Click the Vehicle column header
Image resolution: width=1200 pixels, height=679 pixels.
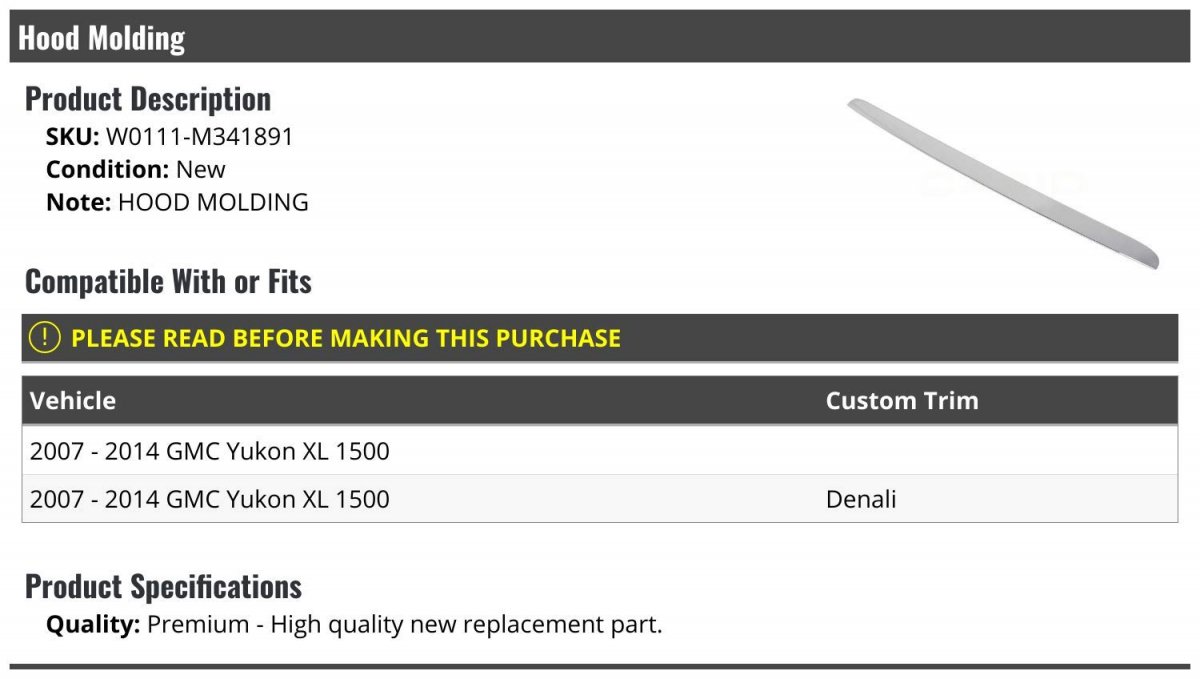(x=73, y=401)
